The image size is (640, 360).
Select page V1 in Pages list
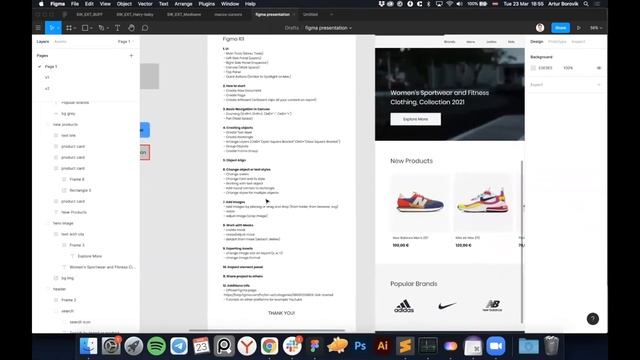click(x=47, y=77)
